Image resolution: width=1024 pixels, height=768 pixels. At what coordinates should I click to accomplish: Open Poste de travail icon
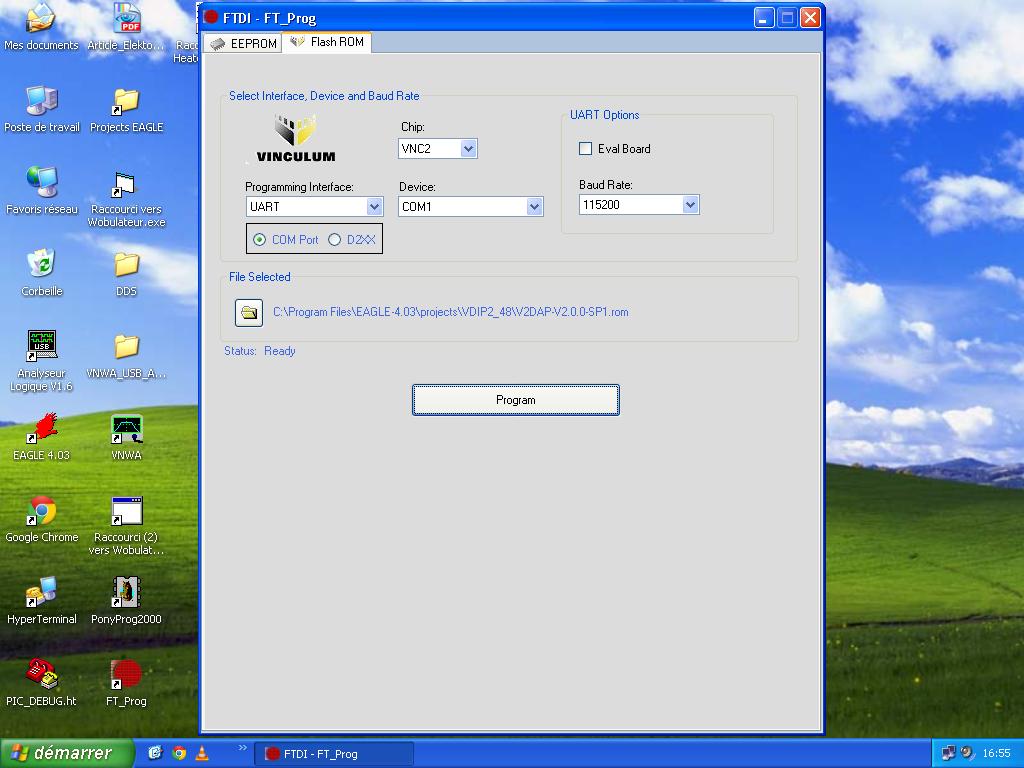tap(42, 109)
